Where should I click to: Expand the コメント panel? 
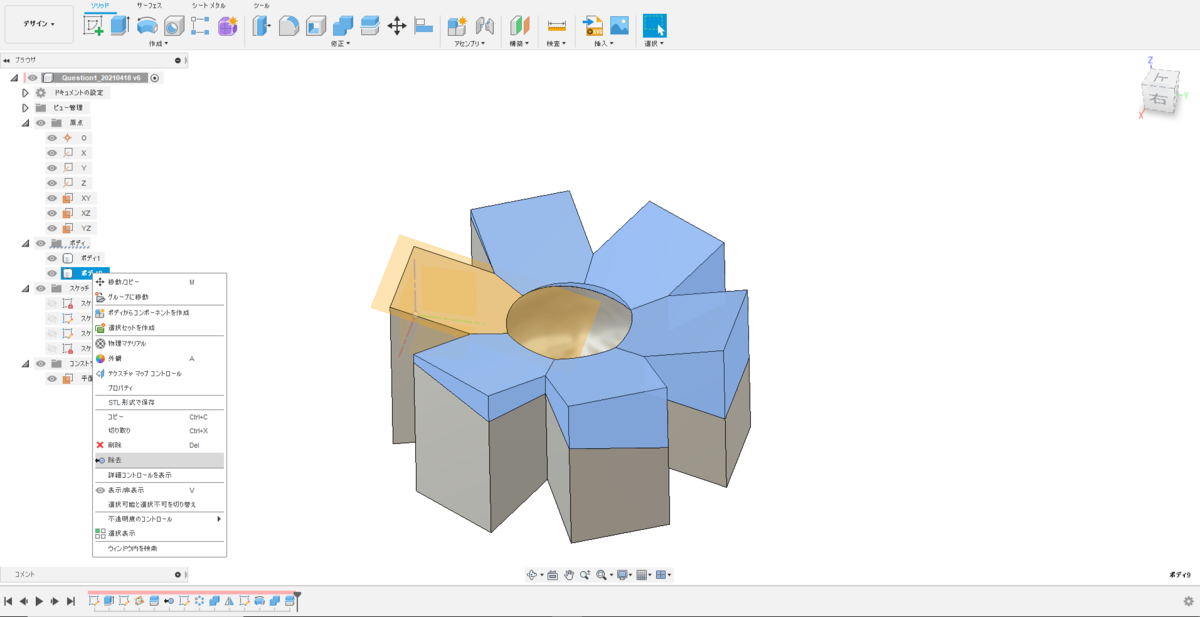(178, 575)
